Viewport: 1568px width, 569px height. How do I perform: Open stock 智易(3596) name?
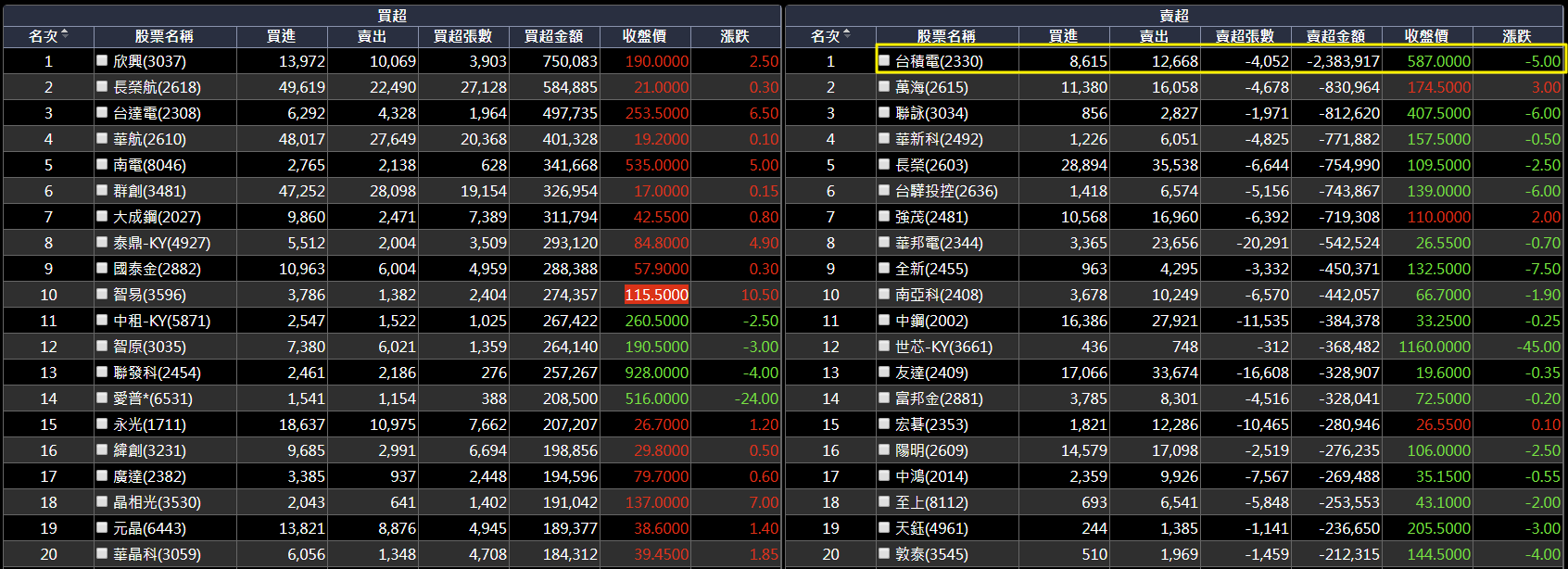149,295
